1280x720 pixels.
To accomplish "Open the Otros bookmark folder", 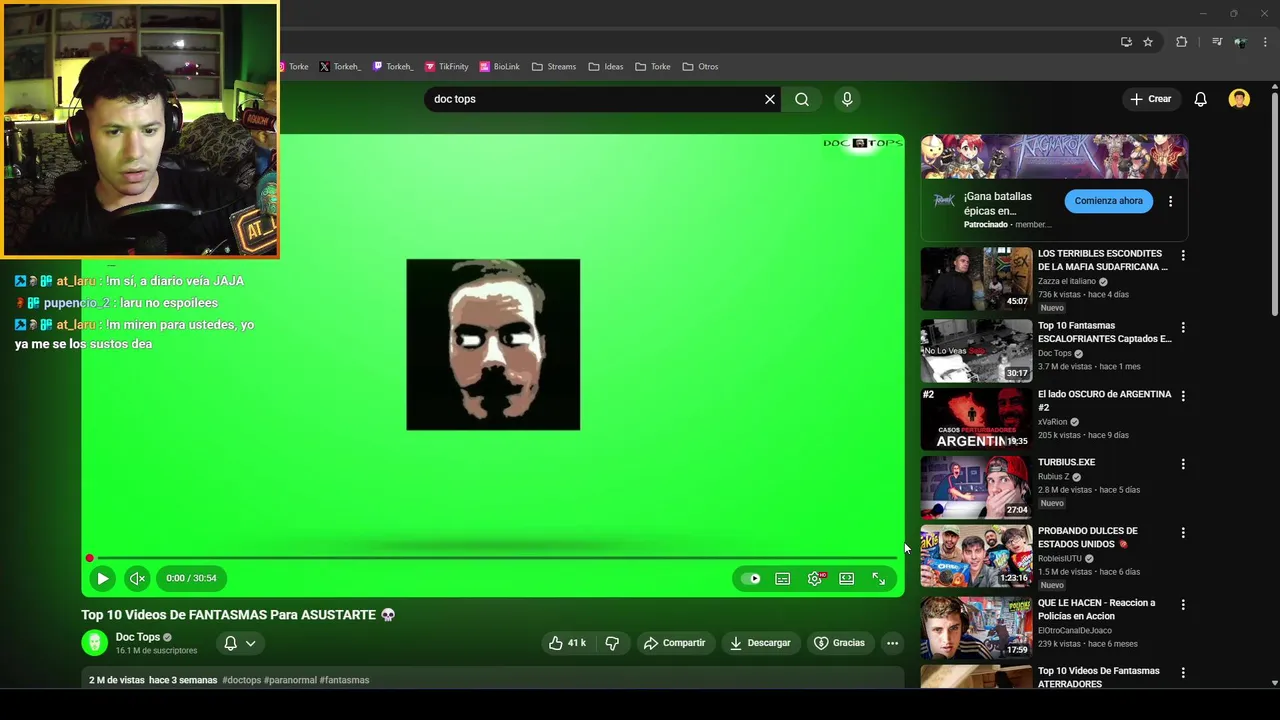I will 701,67.
